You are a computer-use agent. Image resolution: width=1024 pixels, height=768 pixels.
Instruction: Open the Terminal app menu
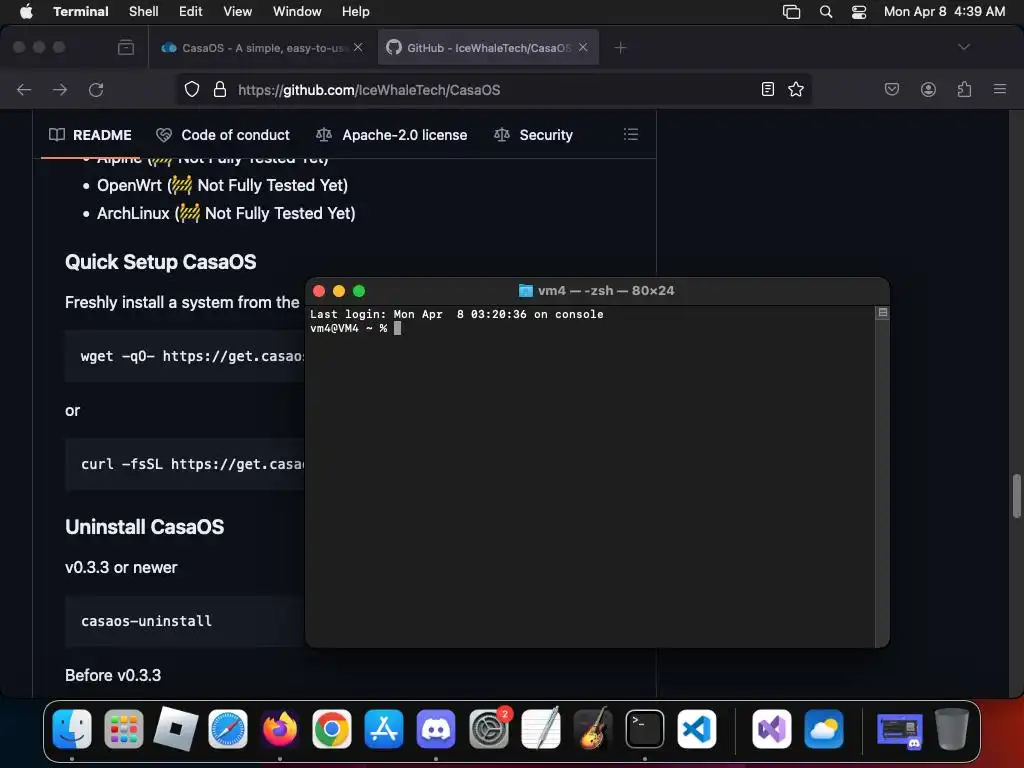tap(80, 11)
